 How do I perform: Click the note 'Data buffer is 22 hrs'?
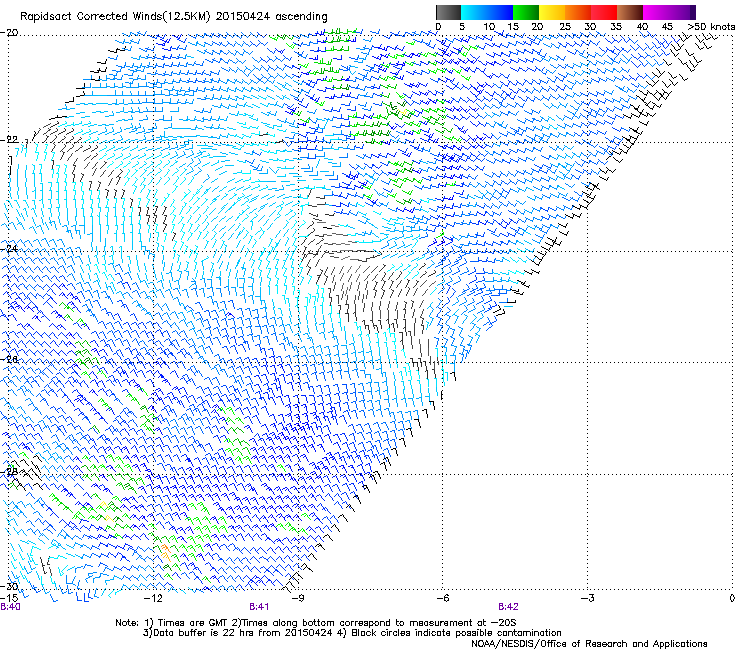click(x=208, y=633)
